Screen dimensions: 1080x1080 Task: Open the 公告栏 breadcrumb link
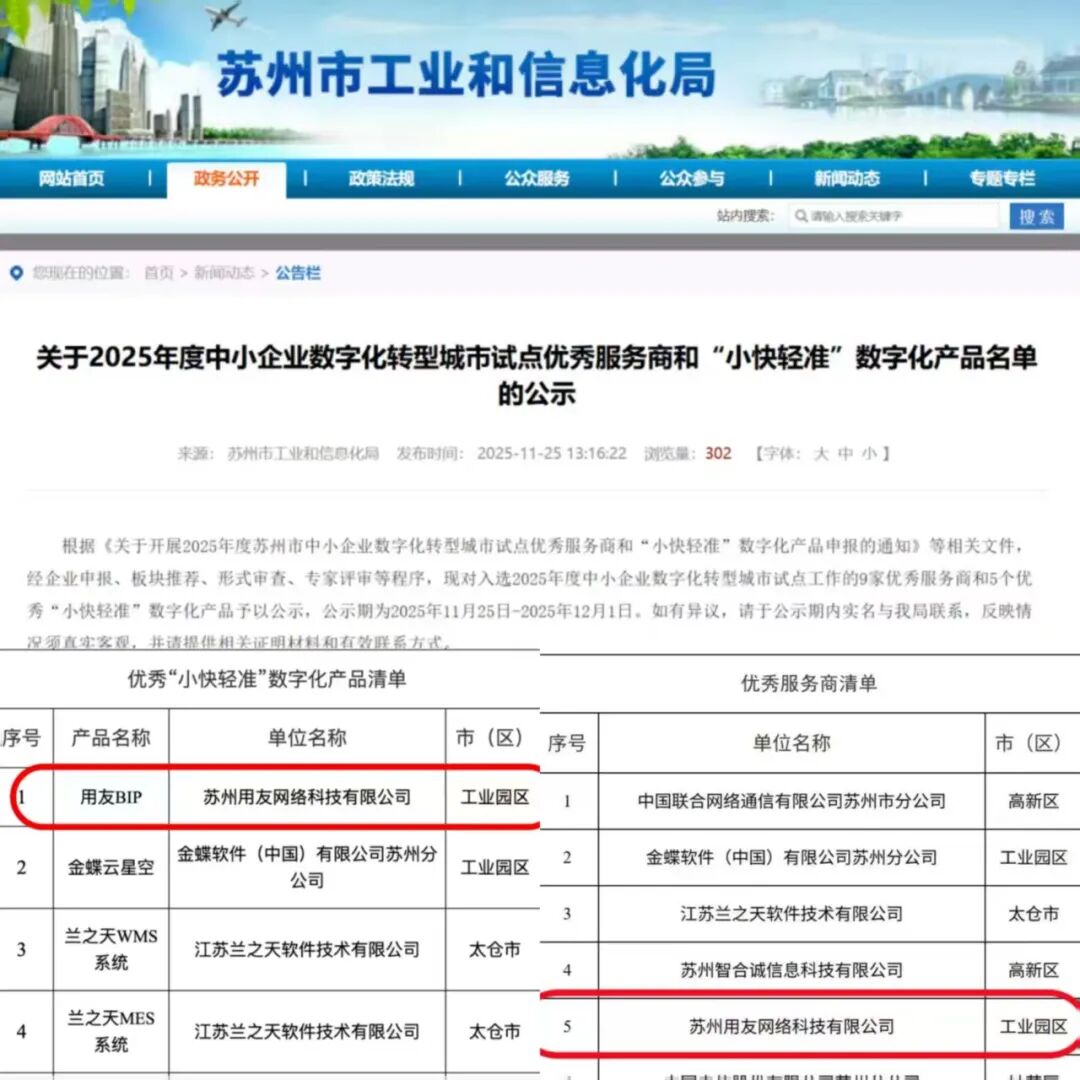(298, 273)
